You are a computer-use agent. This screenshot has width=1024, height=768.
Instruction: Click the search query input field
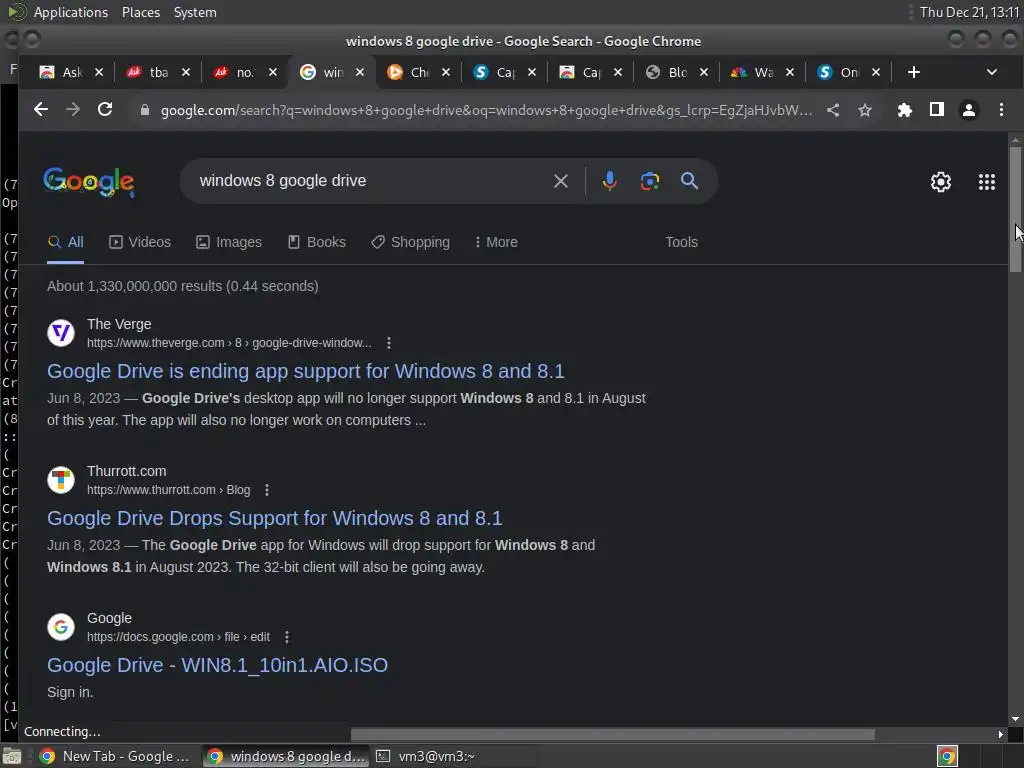[x=372, y=181]
